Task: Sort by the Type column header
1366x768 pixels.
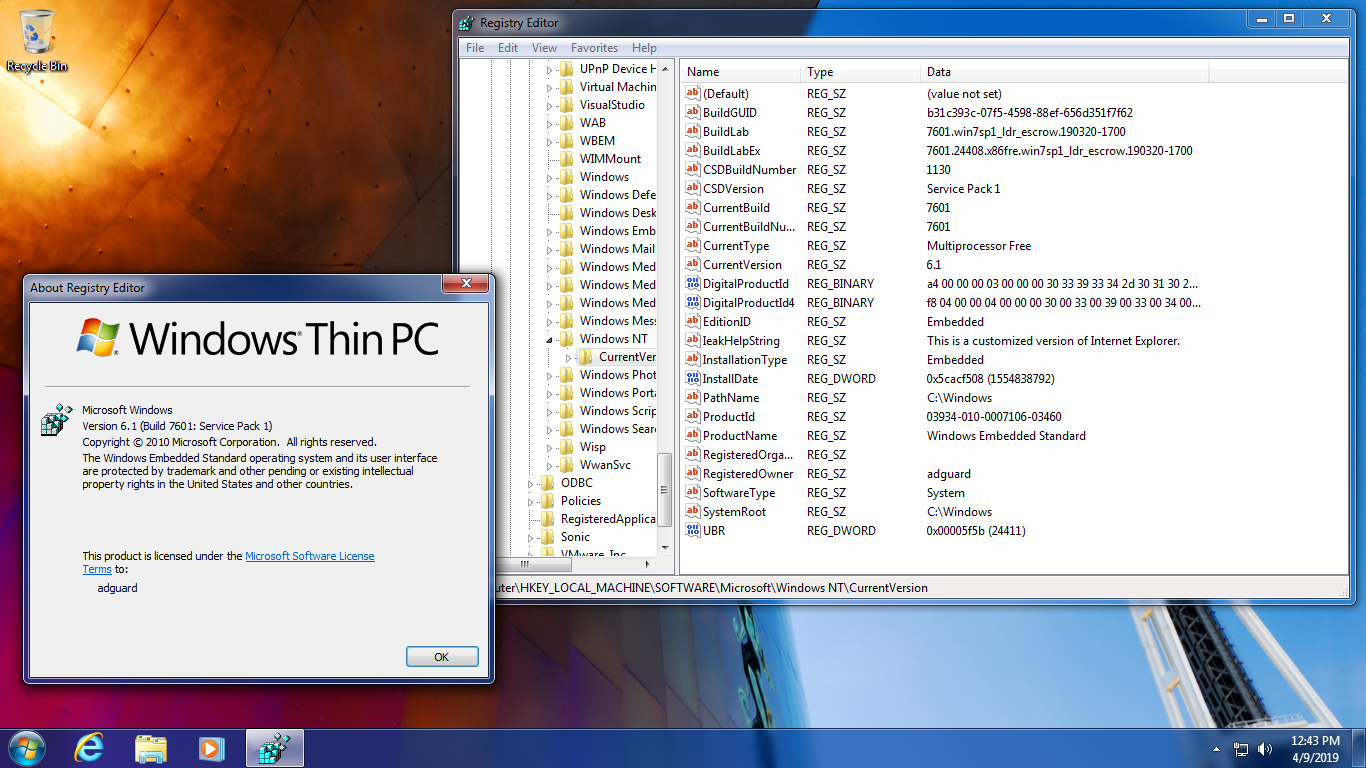Action: coord(861,72)
